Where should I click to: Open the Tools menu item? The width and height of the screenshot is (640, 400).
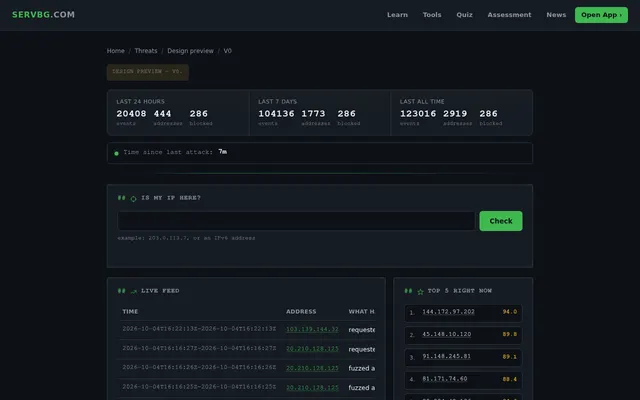pos(432,15)
